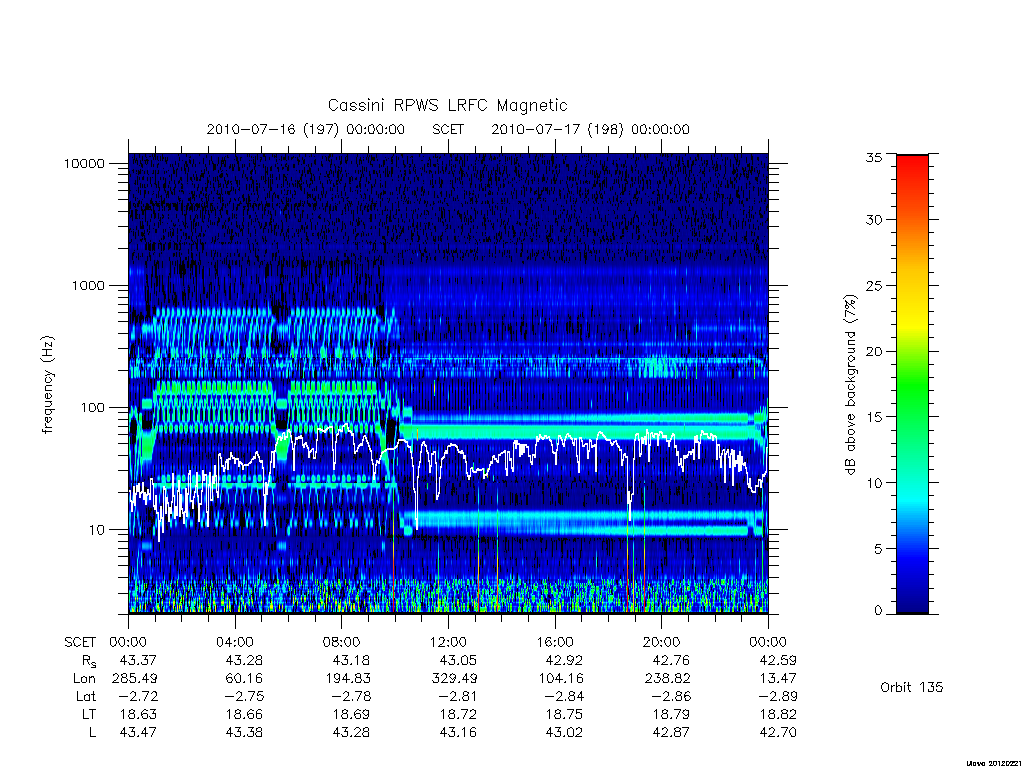1024x768 pixels.
Task: Click the colorbar's 35 dB tick label
Action: click(x=873, y=157)
